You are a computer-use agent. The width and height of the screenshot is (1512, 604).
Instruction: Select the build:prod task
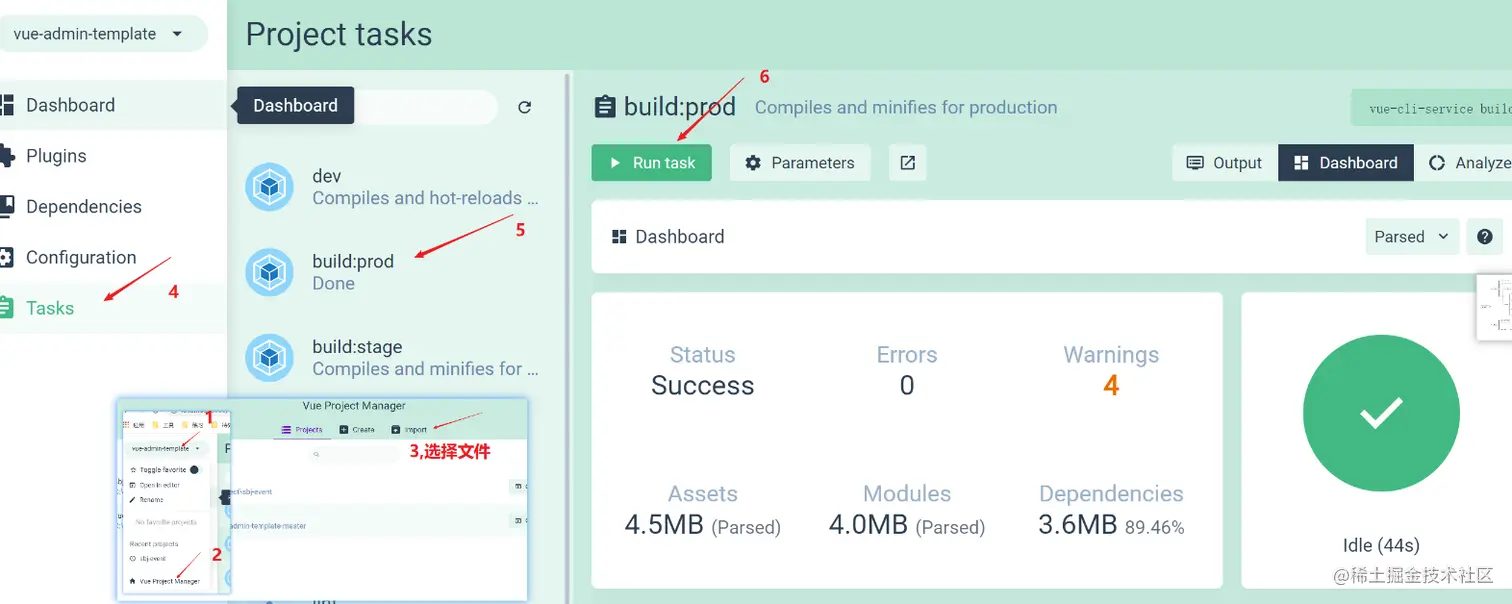[x=398, y=272]
